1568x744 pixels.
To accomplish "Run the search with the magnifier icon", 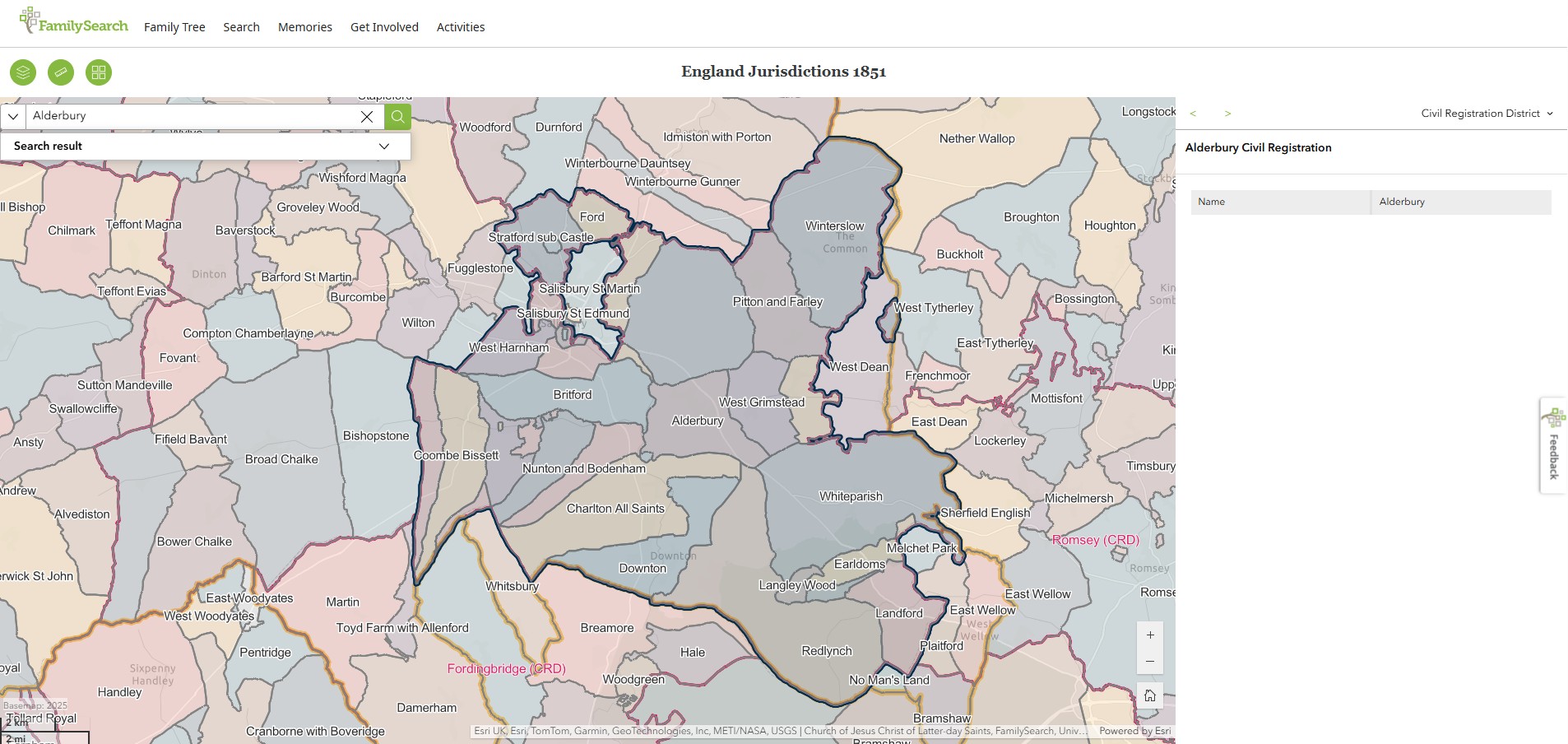I will [x=397, y=116].
